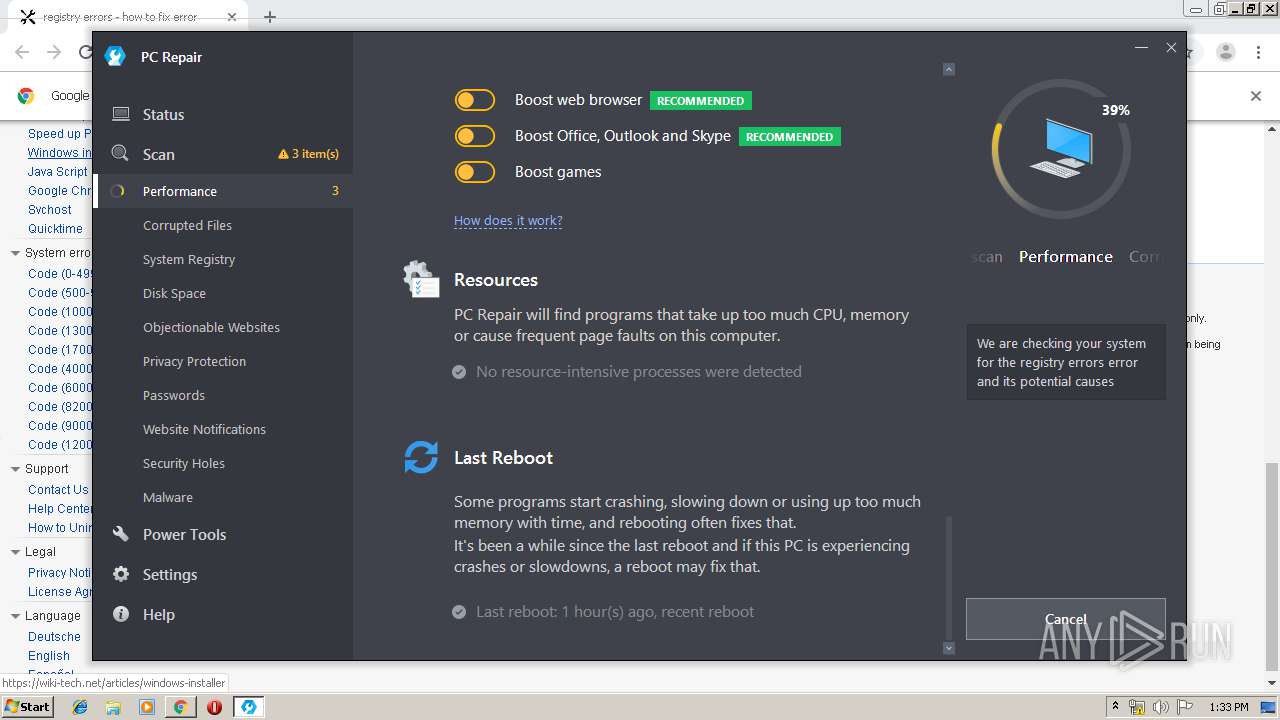Open Quicktime link in browser page
1280x720 pixels.
[x=55, y=229]
